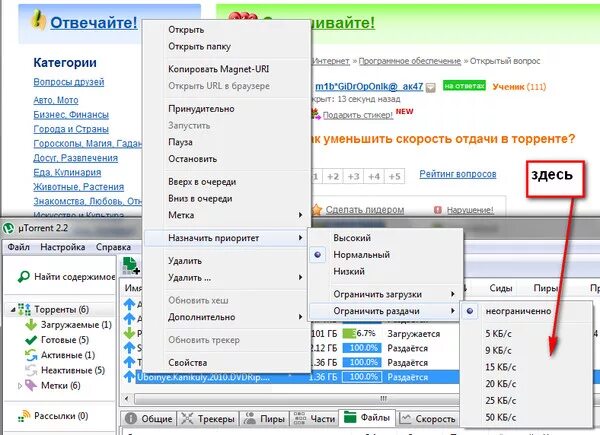Click the red Нарушение warning icon
Screen dimensions: 600x435
pos(438,210)
